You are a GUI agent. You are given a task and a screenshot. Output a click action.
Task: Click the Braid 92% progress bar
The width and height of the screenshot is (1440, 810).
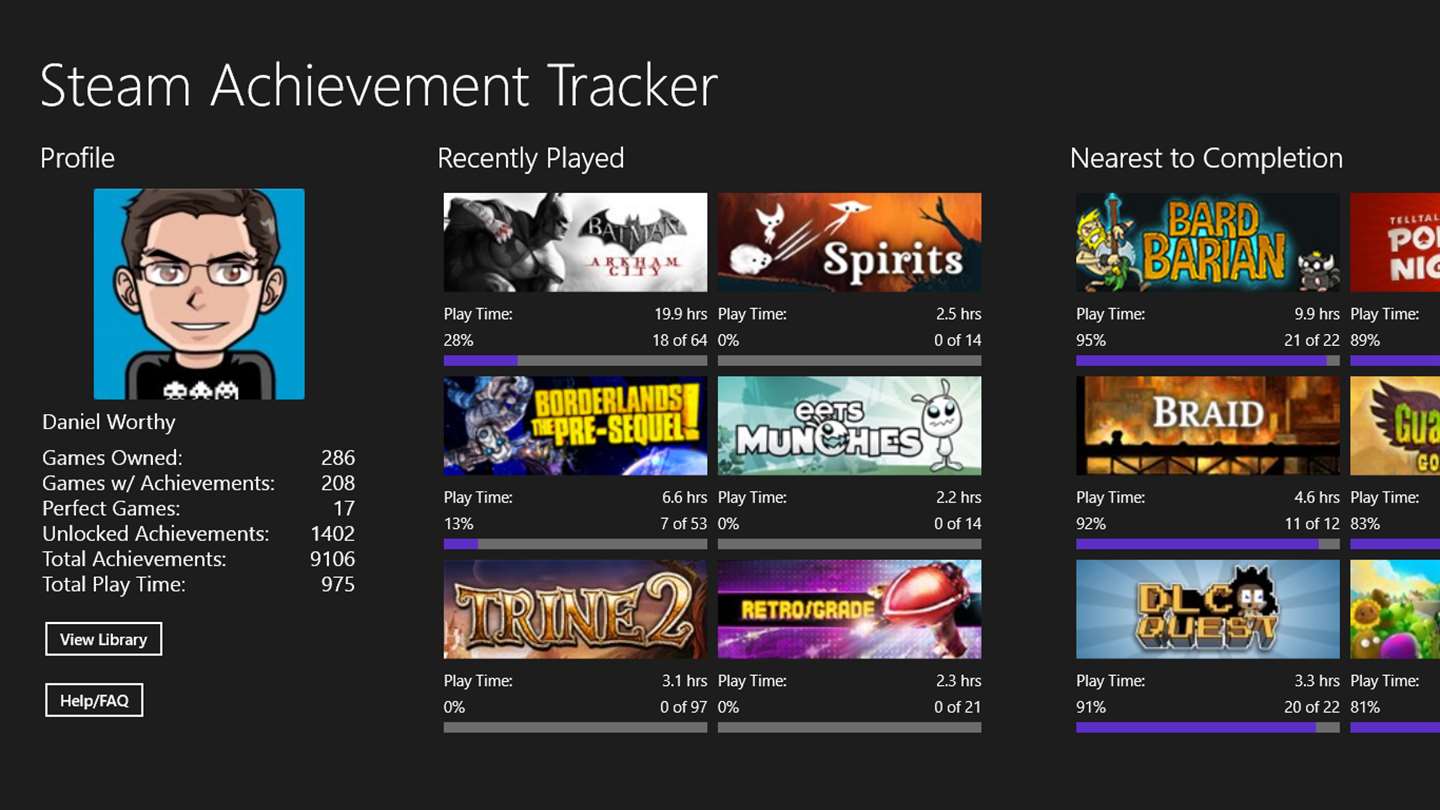tap(1208, 544)
